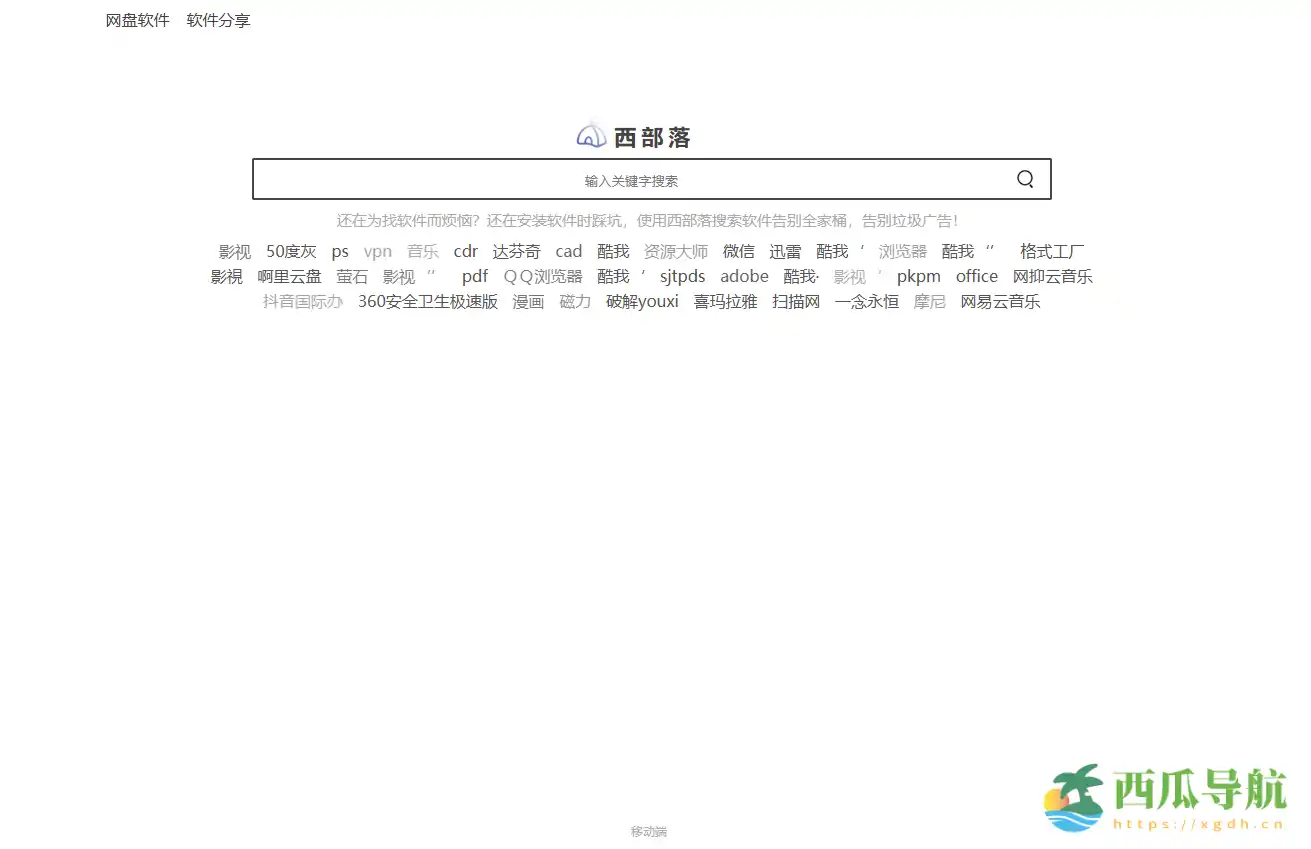The image size is (1311, 849).
Task: Click the adobe hot keyword
Action: point(744,276)
